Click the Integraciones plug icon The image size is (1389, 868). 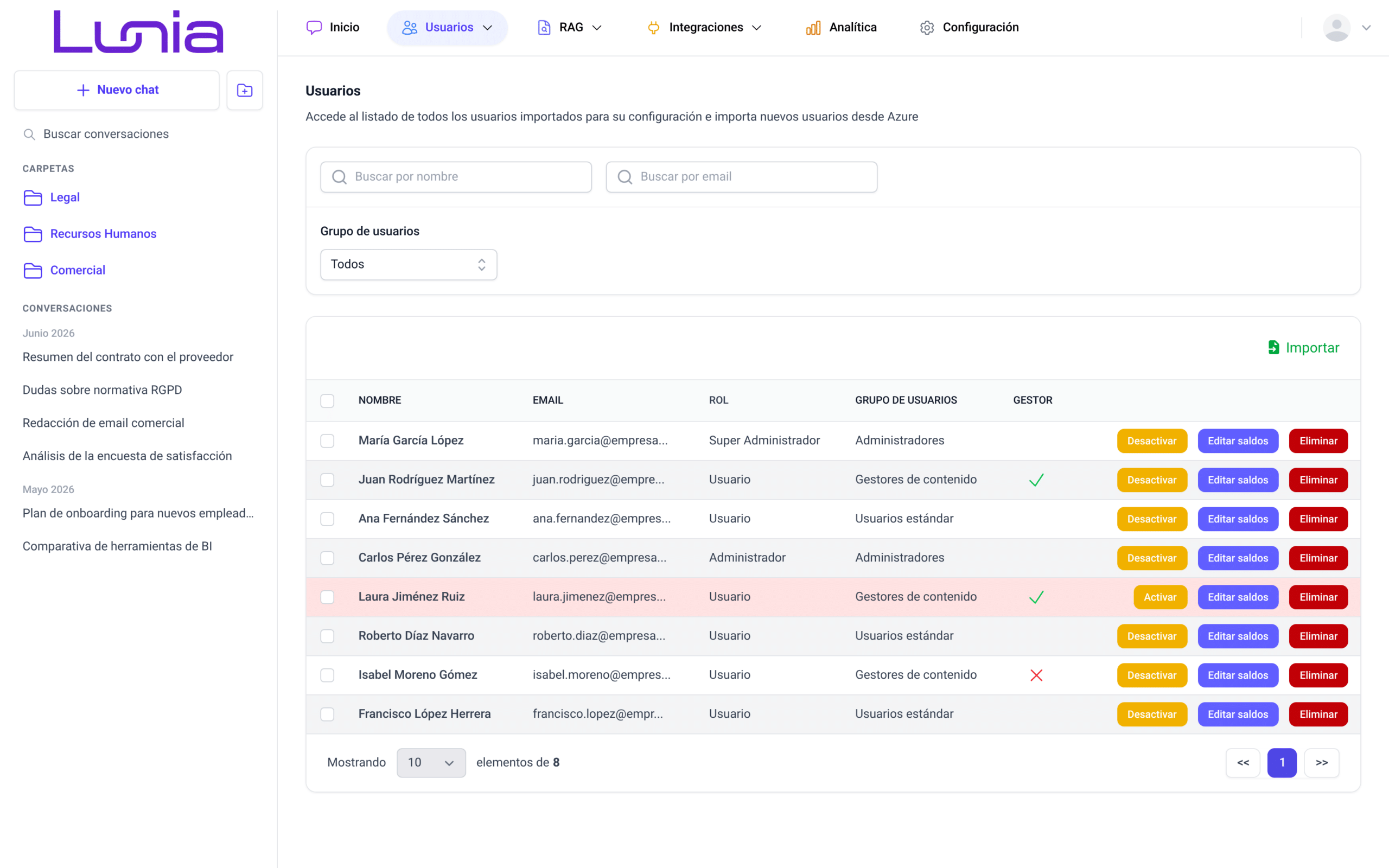tap(653, 28)
